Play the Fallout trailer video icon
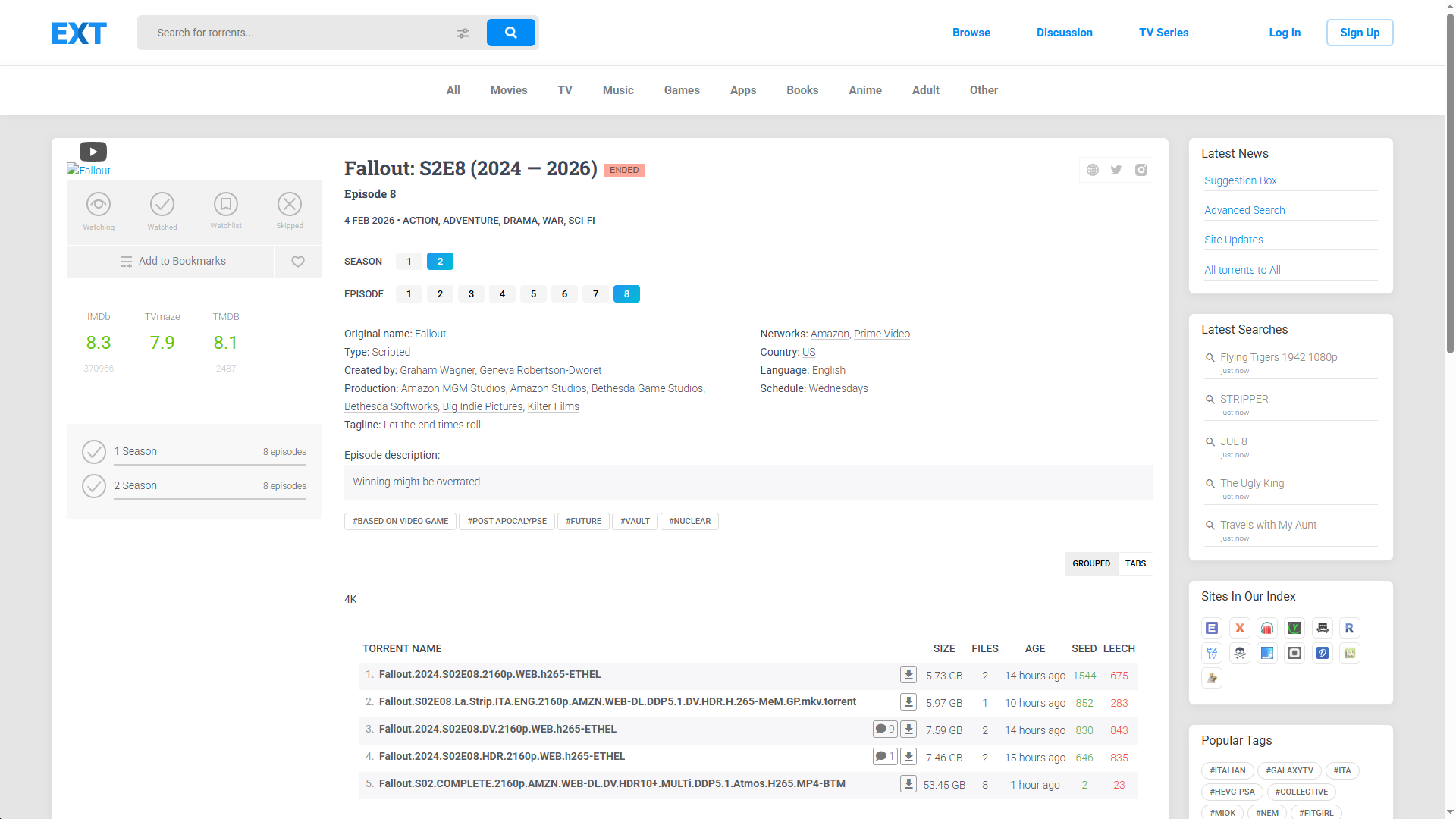 click(93, 152)
